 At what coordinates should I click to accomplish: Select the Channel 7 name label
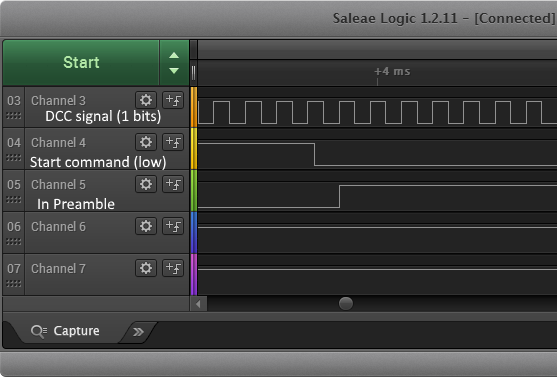point(58,268)
